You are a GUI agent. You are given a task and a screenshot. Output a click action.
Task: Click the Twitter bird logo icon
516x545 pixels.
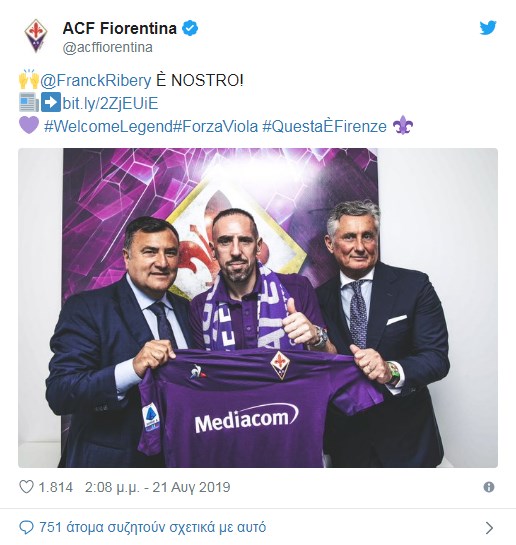(488, 28)
